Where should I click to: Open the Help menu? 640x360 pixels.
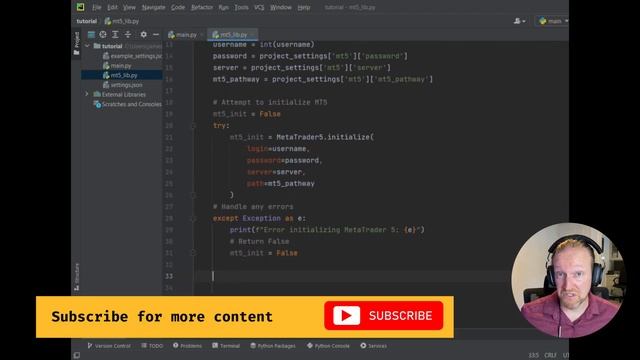(304, 7)
